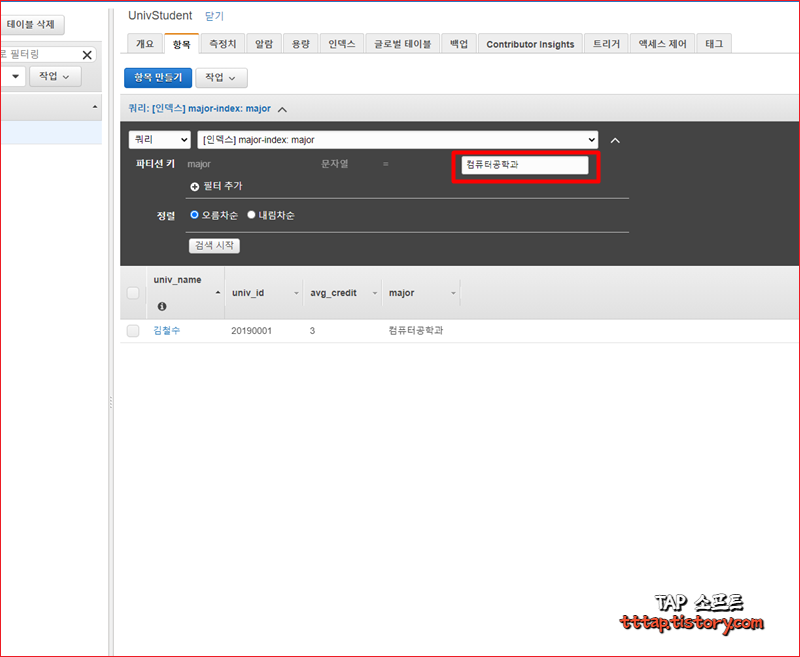Click the pane splitter handle
The width and height of the screenshot is (800, 657).
(x=111, y=402)
